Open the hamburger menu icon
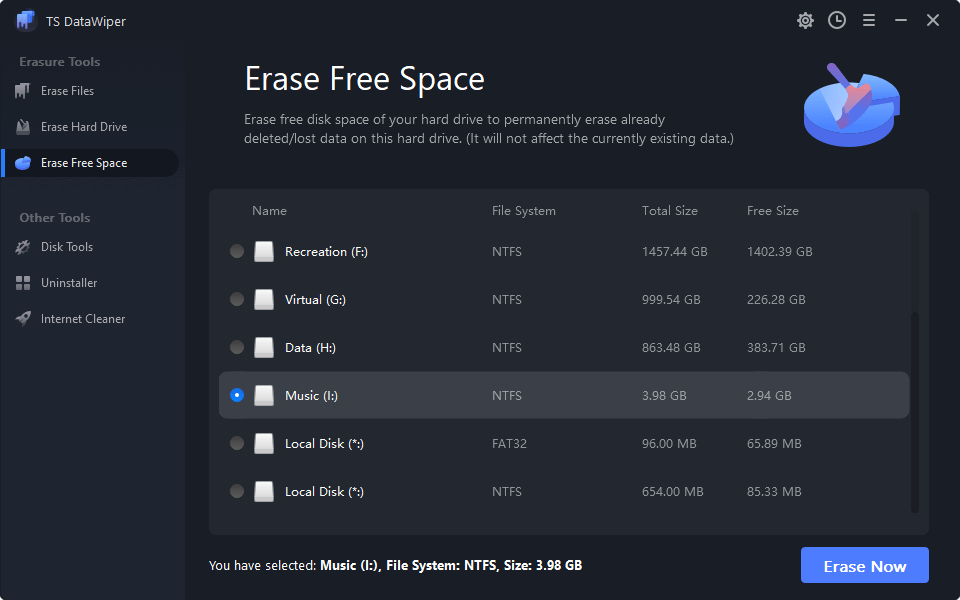The height and width of the screenshot is (600, 960). [x=869, y=20]
